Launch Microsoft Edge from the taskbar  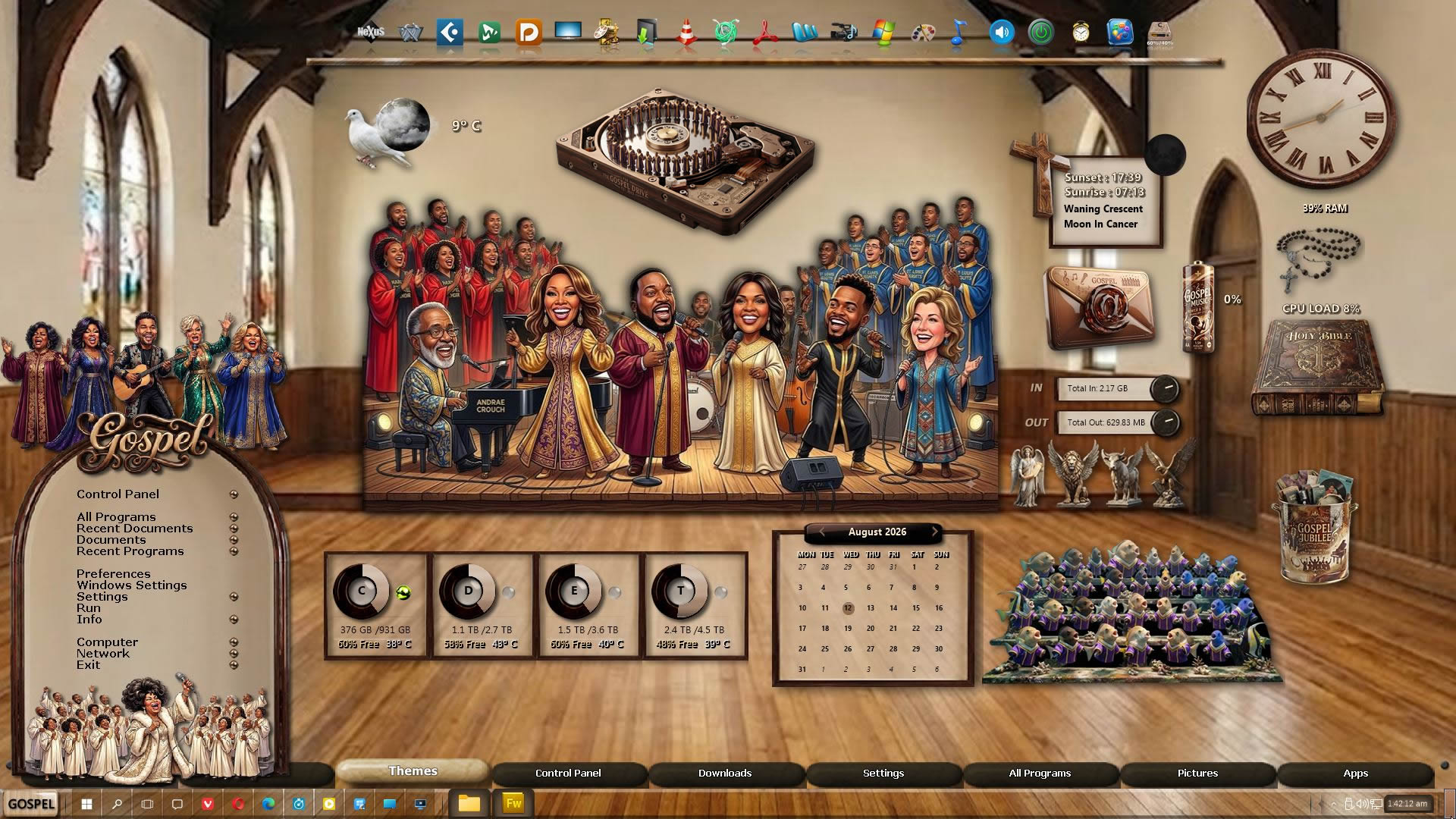[268, 804]
